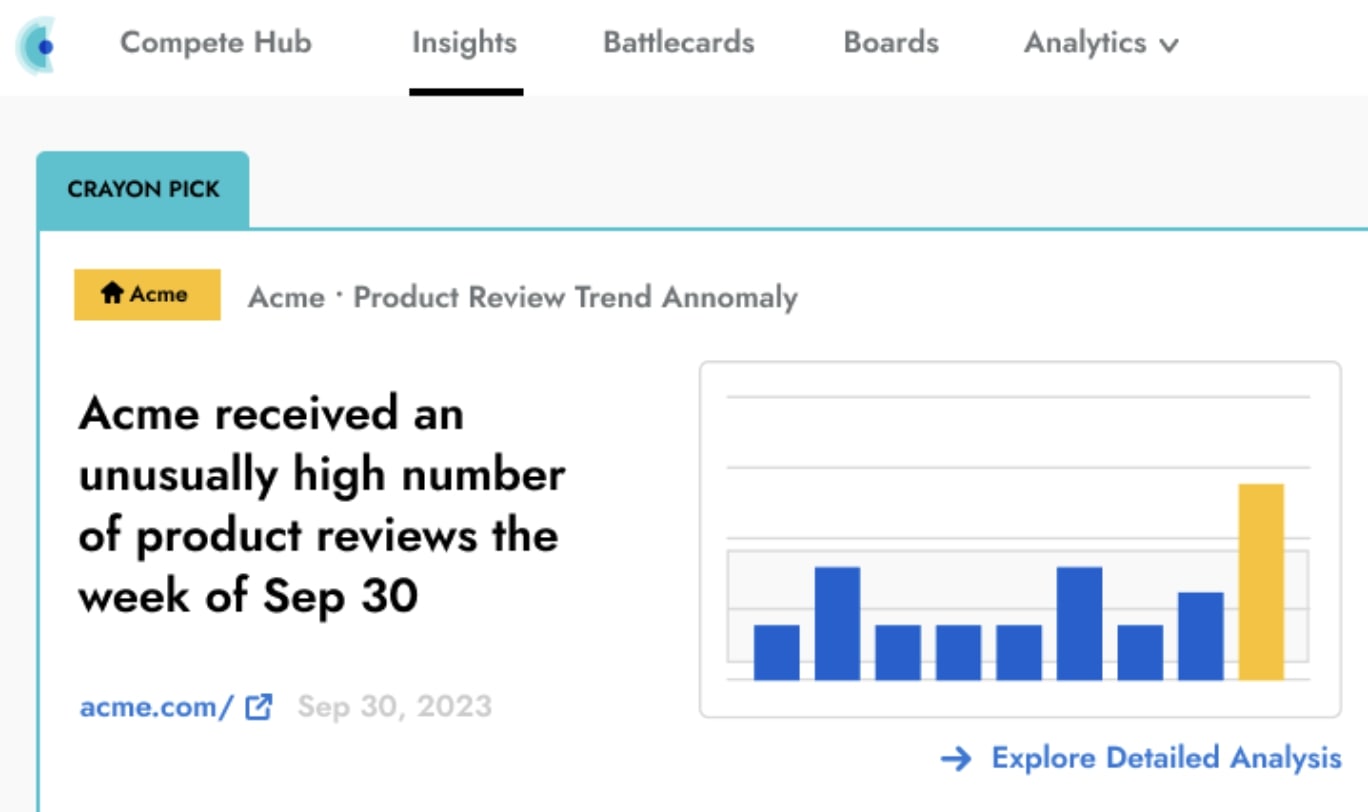The image size is (1368, 812).
Task: Switch to the Battlecards tab
Action: click(x=679, y=43)
